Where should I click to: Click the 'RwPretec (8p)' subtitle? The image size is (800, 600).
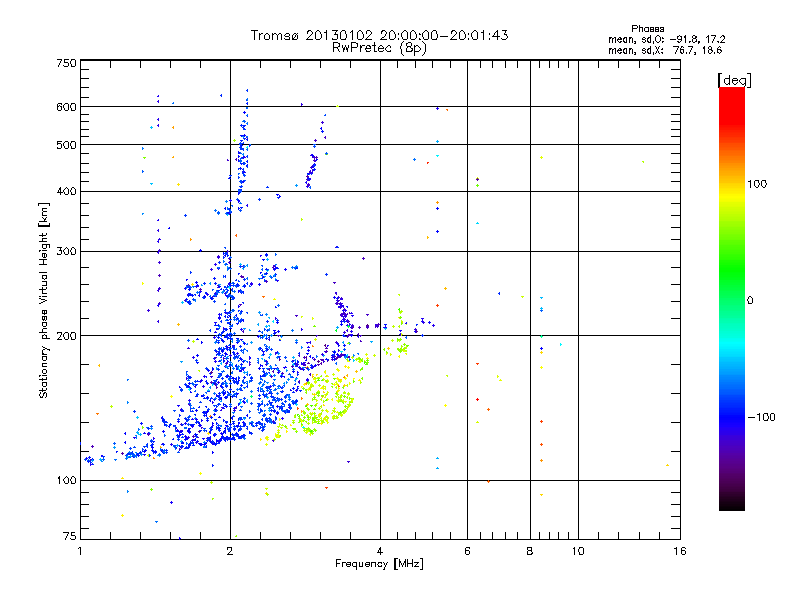pos(379,48)
